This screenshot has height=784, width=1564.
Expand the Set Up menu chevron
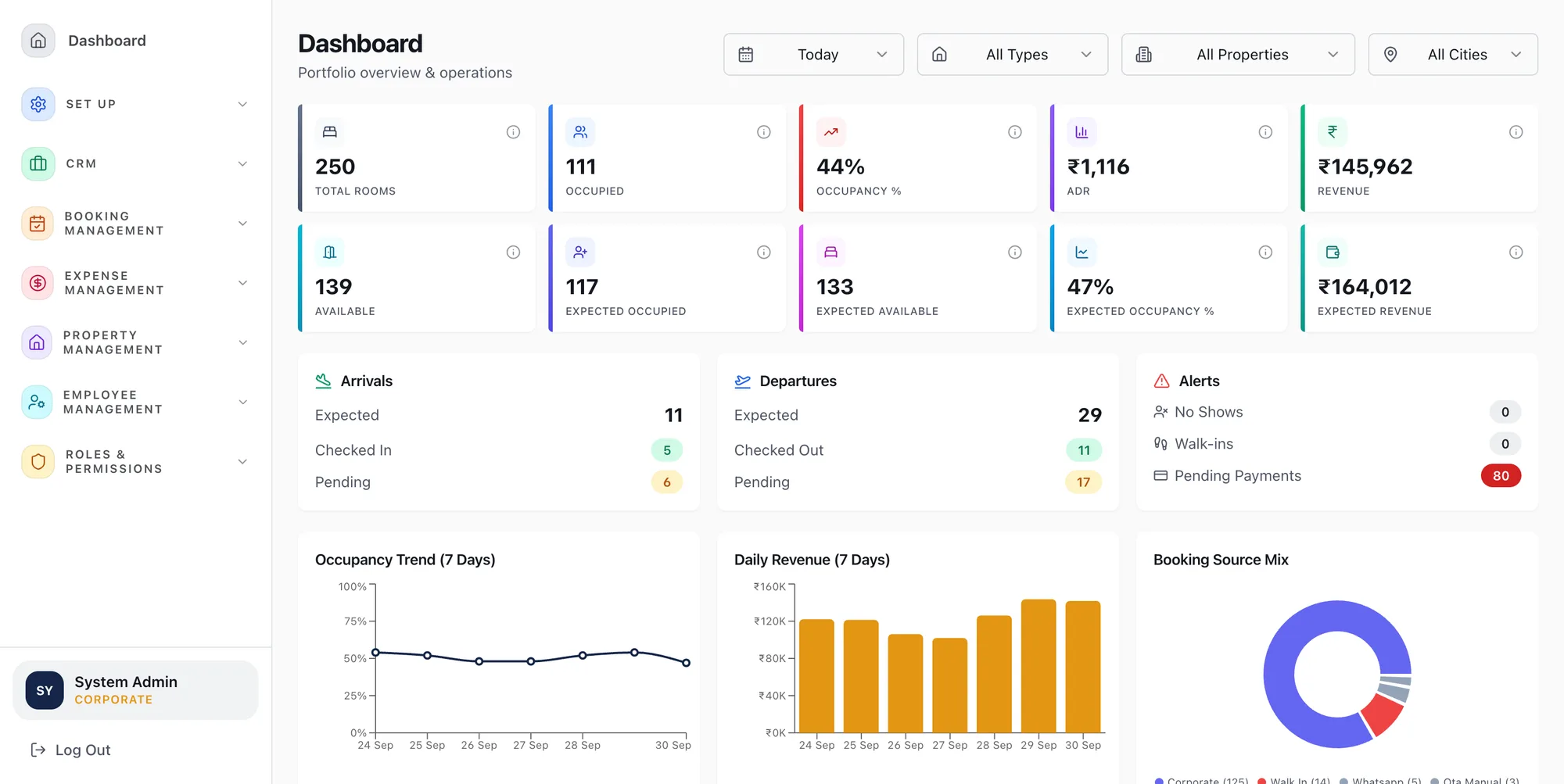pos(242,104)
